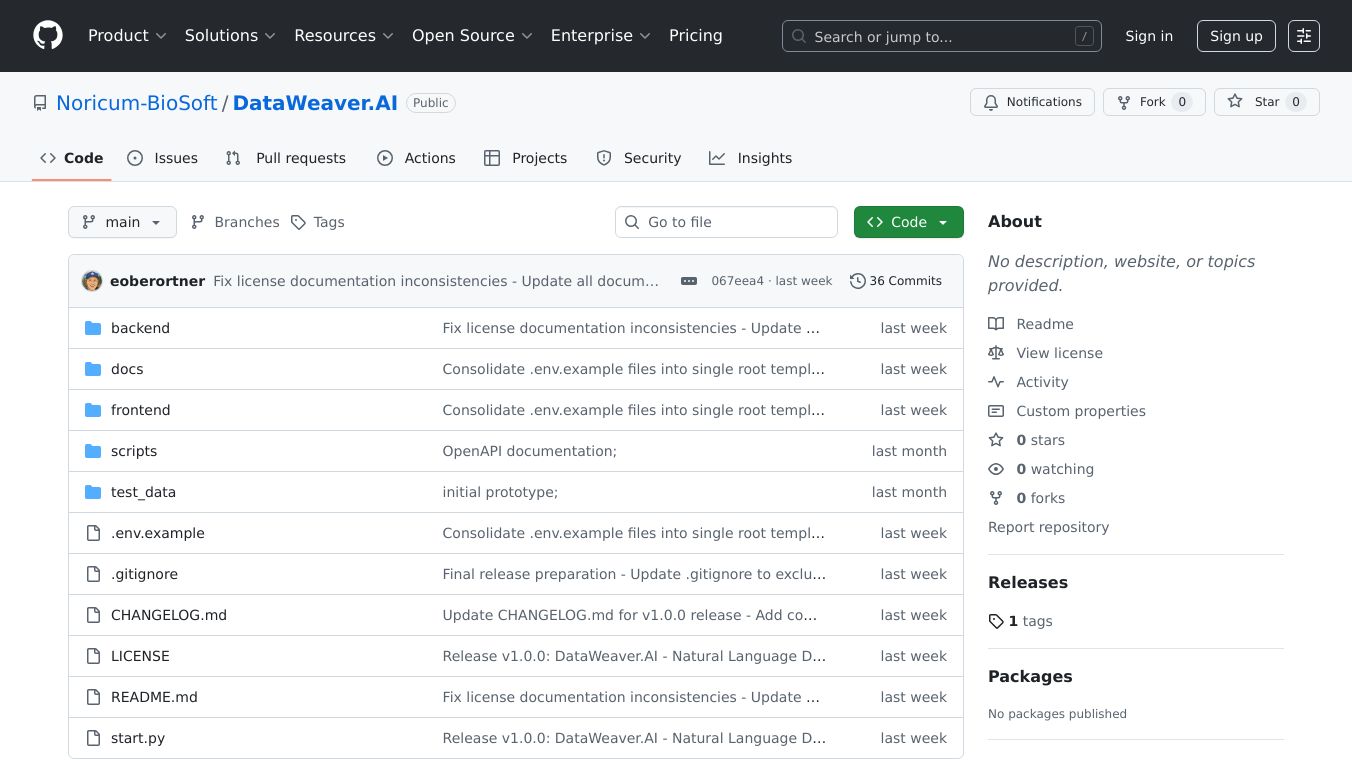Expand the green Code dropdown
This screenshot has width=1352, height=760.
click(908, 222)
